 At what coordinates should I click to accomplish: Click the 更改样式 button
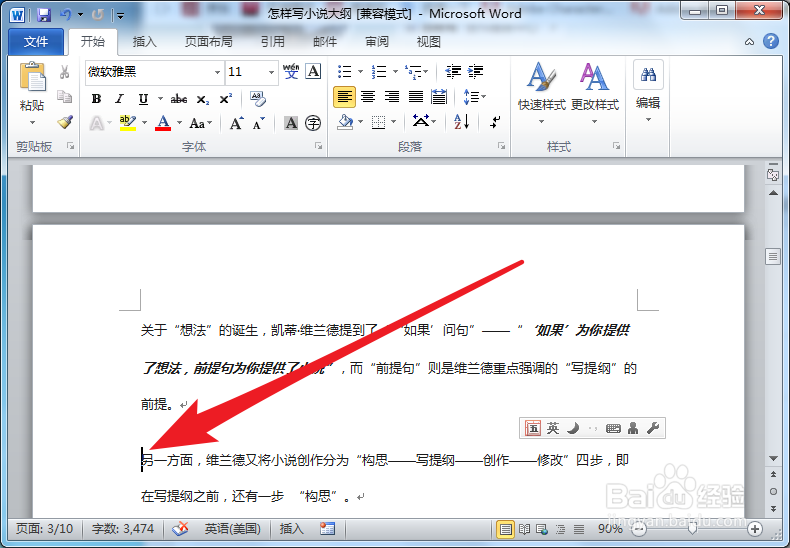(595, 94)
